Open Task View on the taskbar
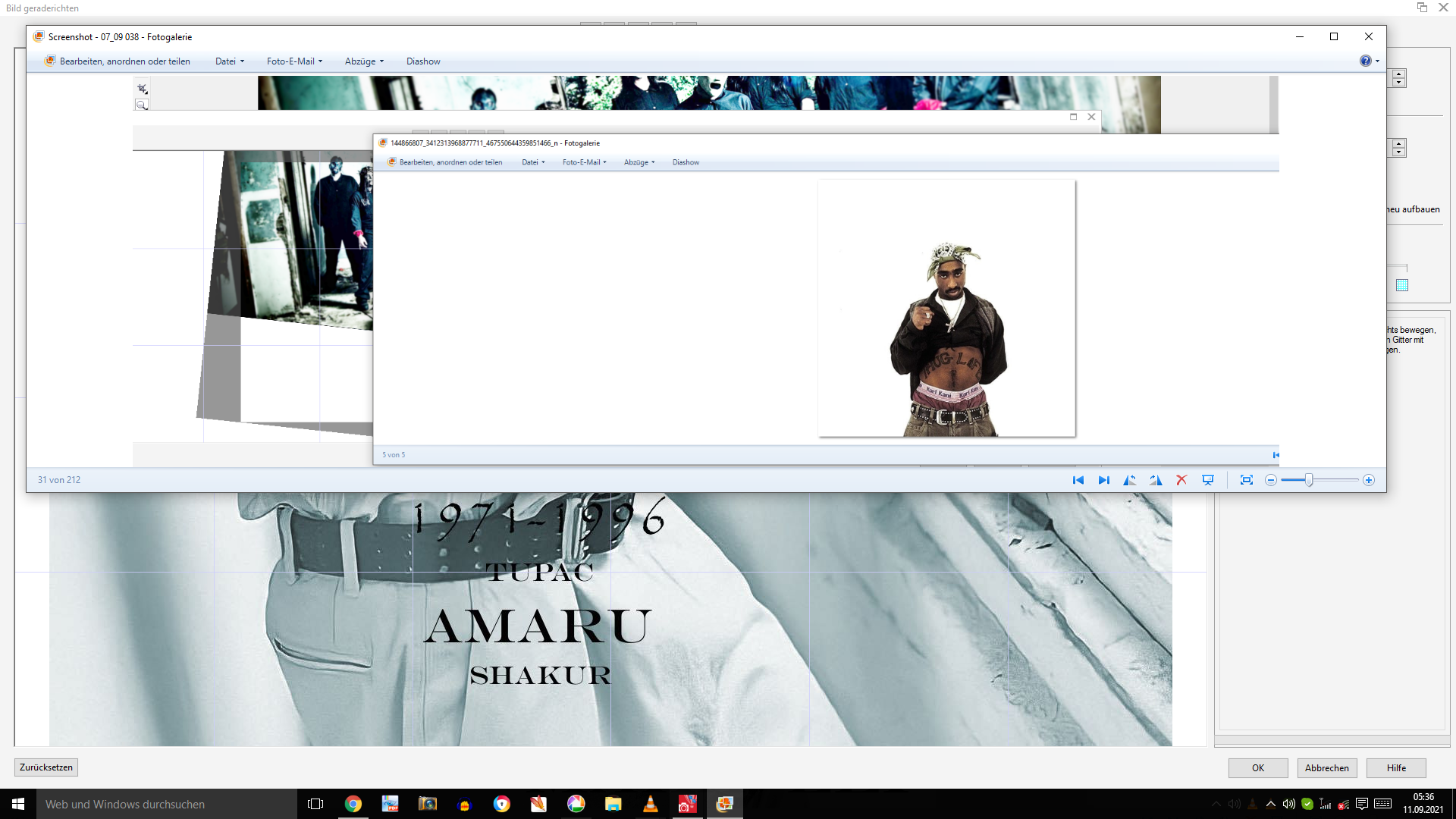The image size is (1456, 819). point(315,804)
